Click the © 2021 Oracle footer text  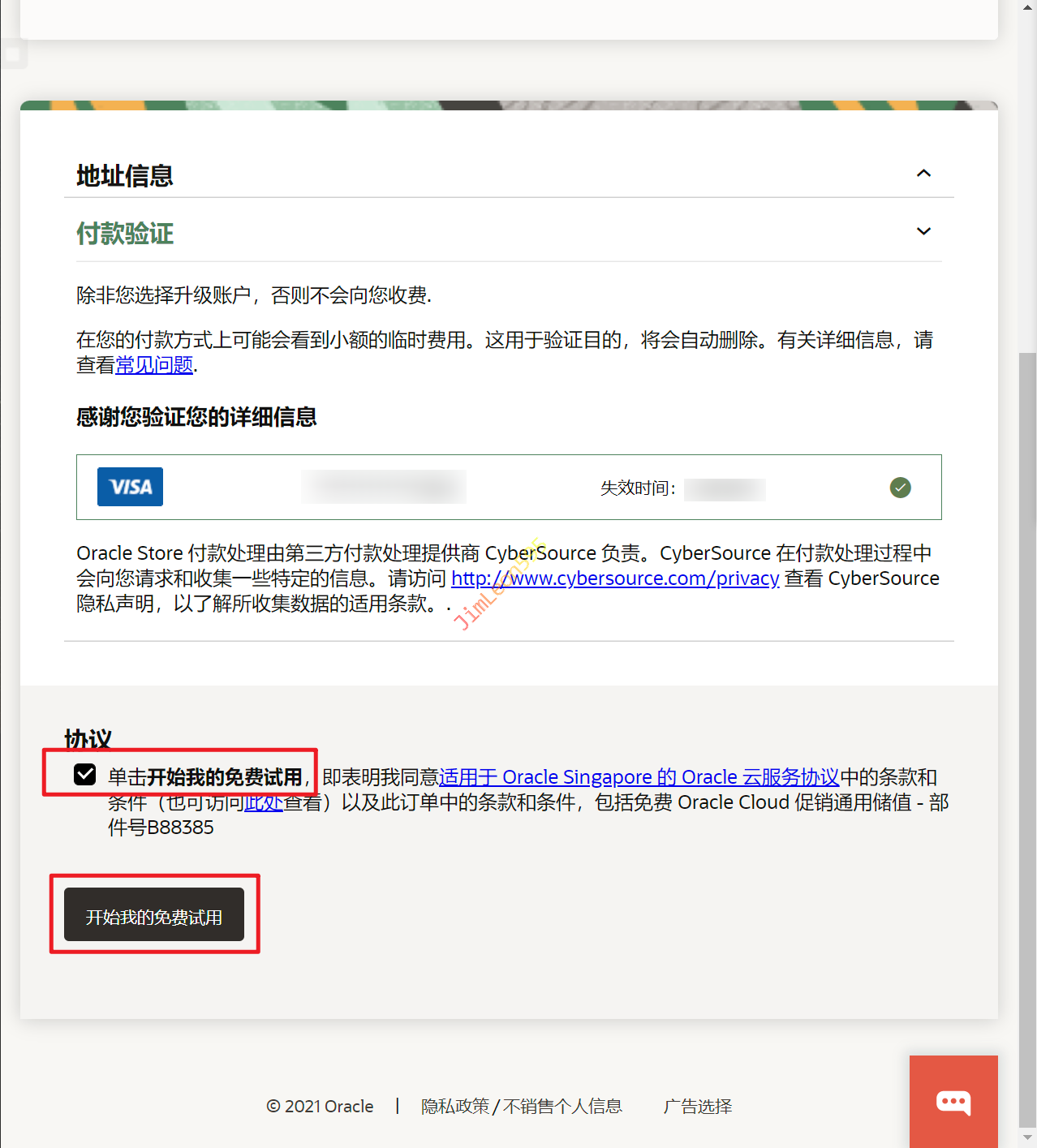tap(320, 1107)
